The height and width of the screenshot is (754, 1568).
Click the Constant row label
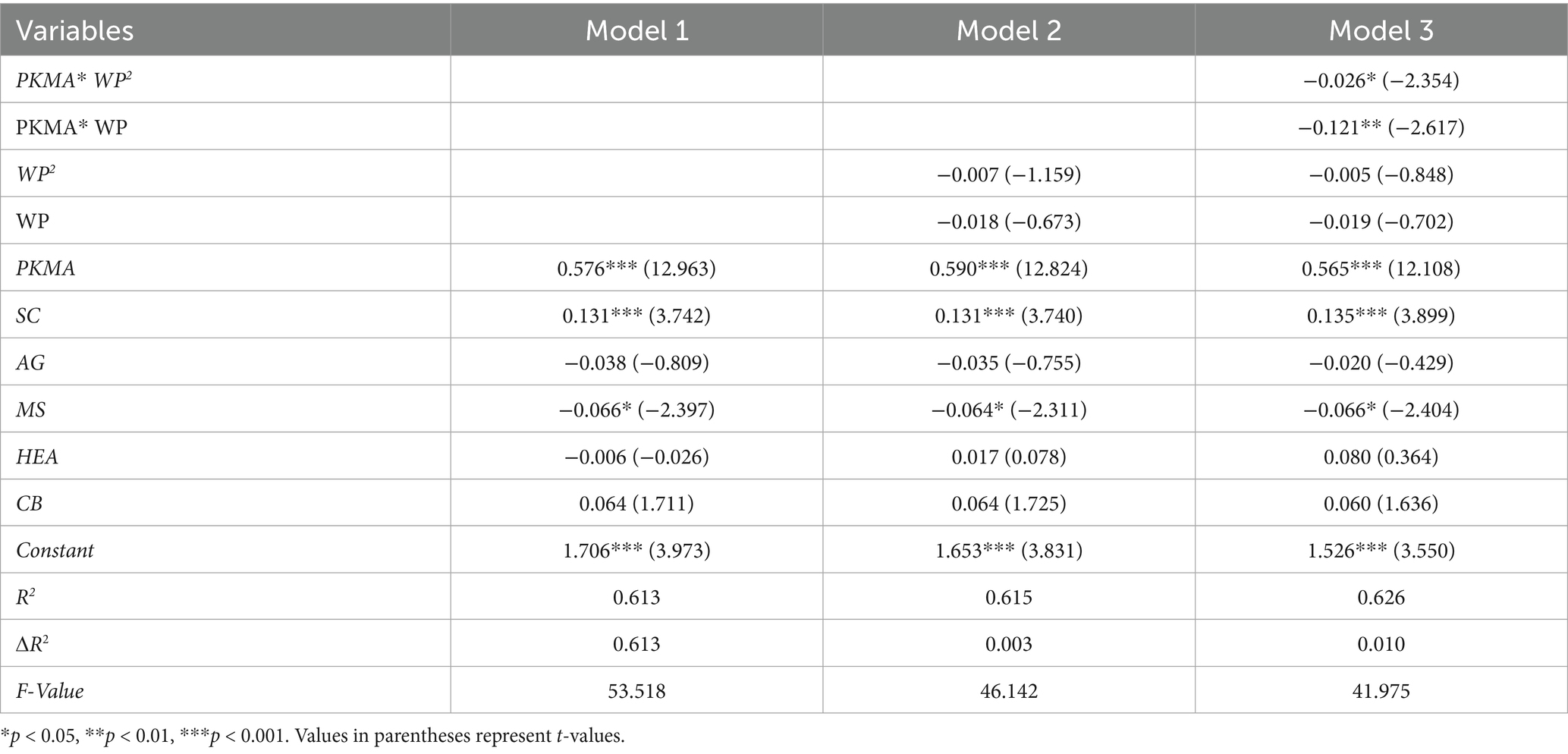[55, 550]
